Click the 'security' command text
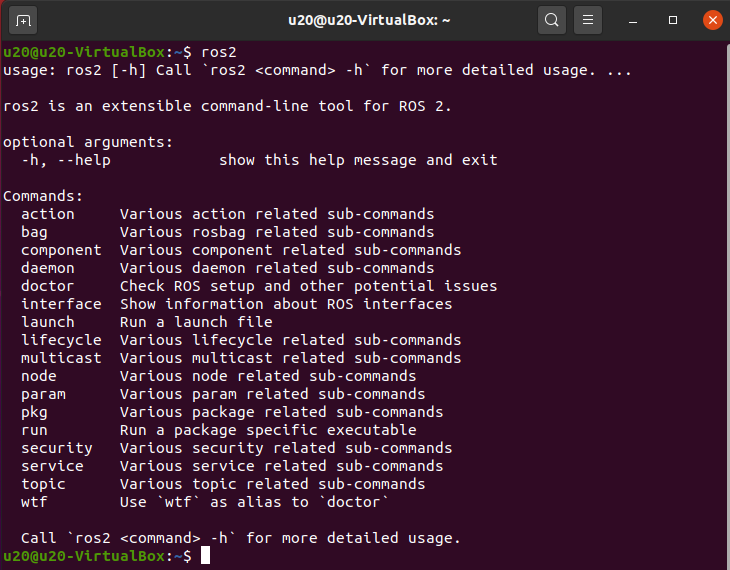The width and height of the screenshot is (730, 570). (57, 448)
